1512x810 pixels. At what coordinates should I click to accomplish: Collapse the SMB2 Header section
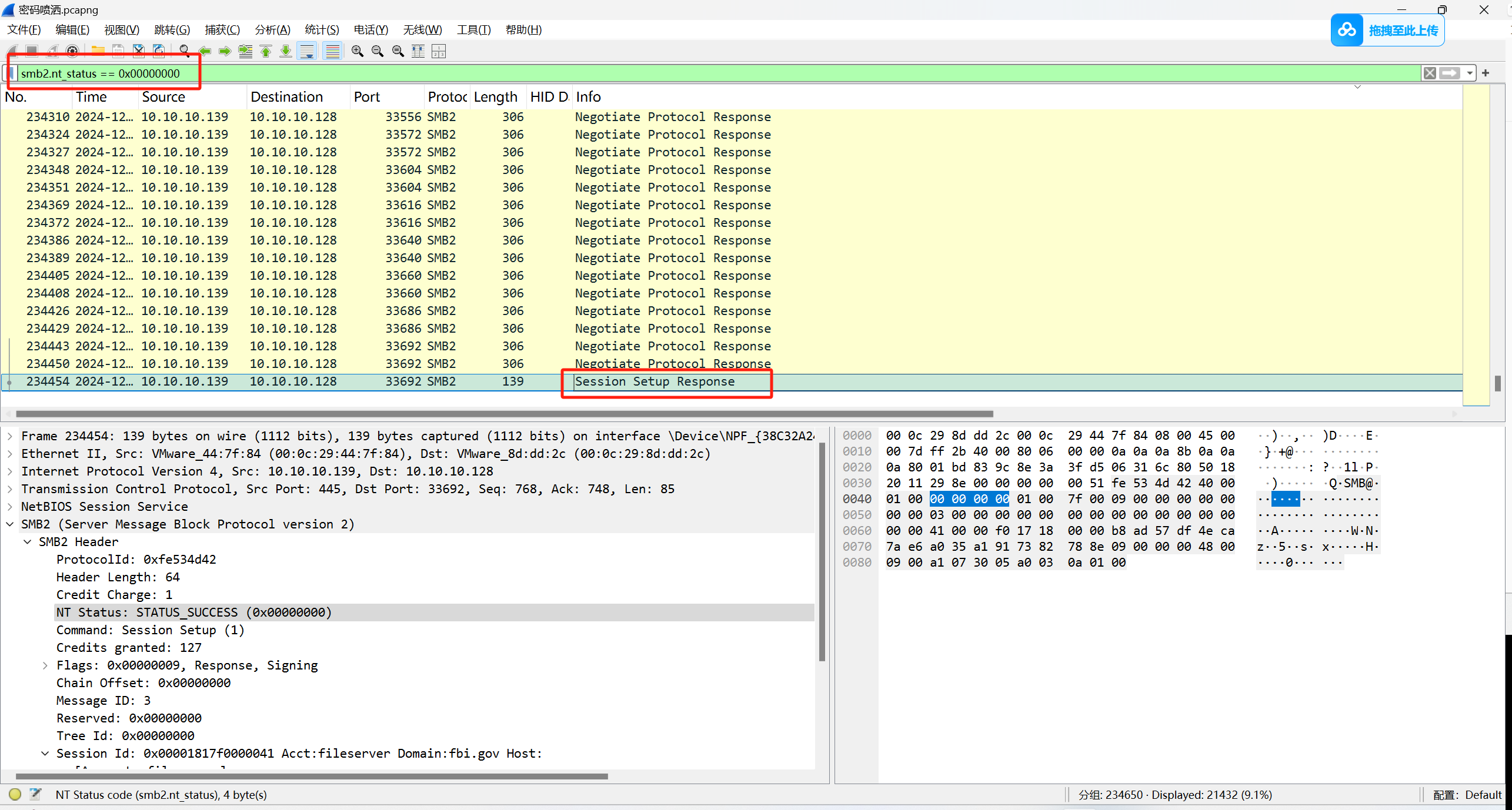tap(28, 542)
